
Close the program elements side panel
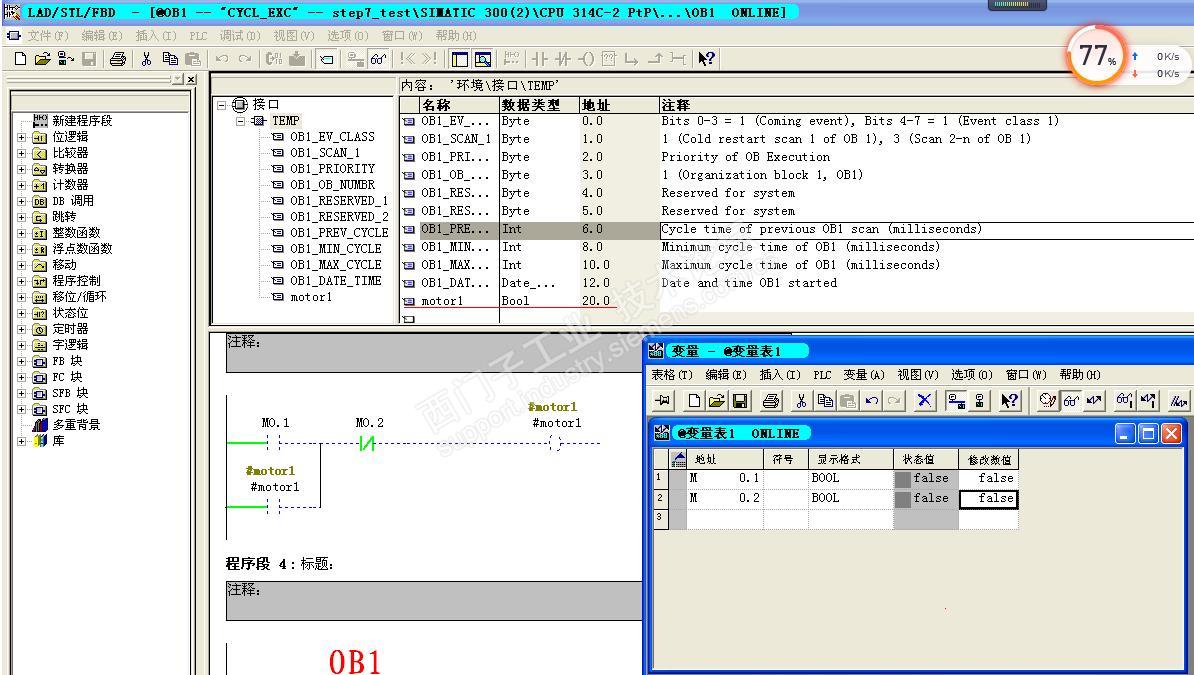[191, 79]
